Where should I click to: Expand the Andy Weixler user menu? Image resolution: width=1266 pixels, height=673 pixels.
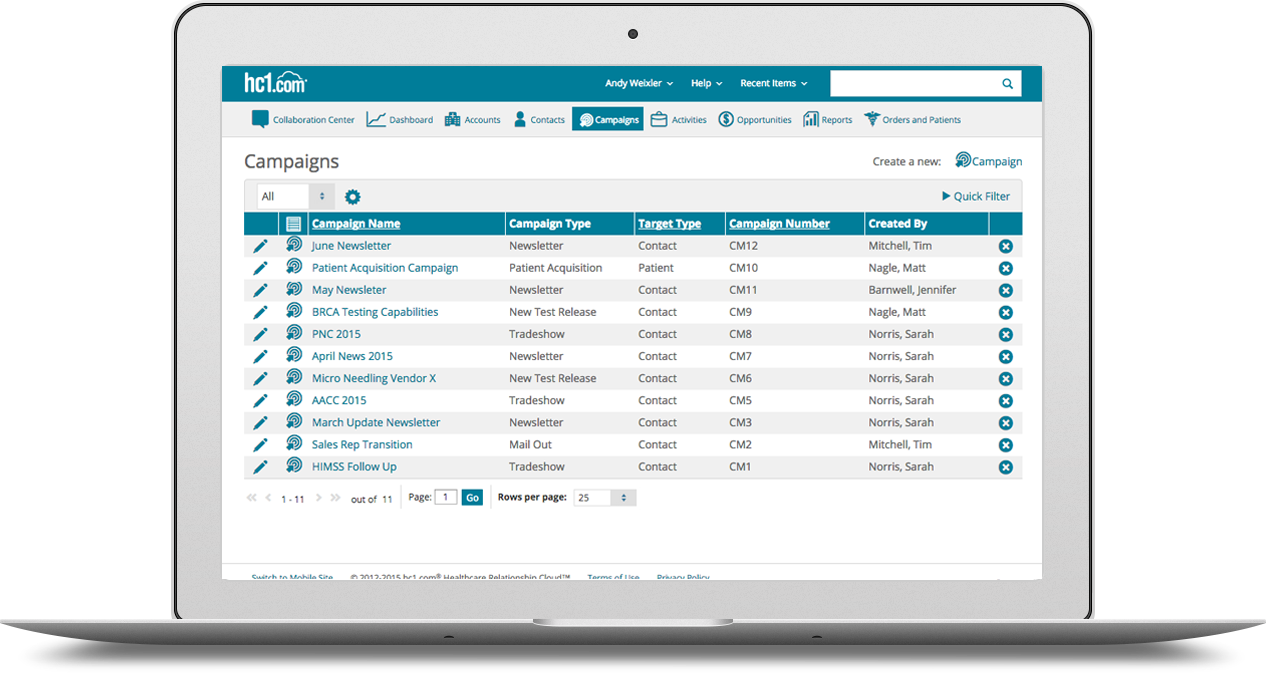(638, 84)
